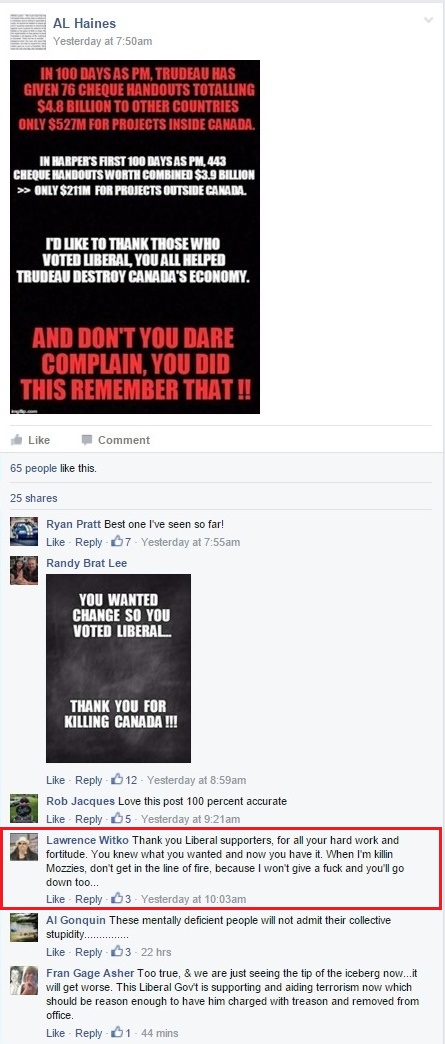Like Rob Jacques' comment
Viewport: 445px width, 1044px height.
[55, 819]
